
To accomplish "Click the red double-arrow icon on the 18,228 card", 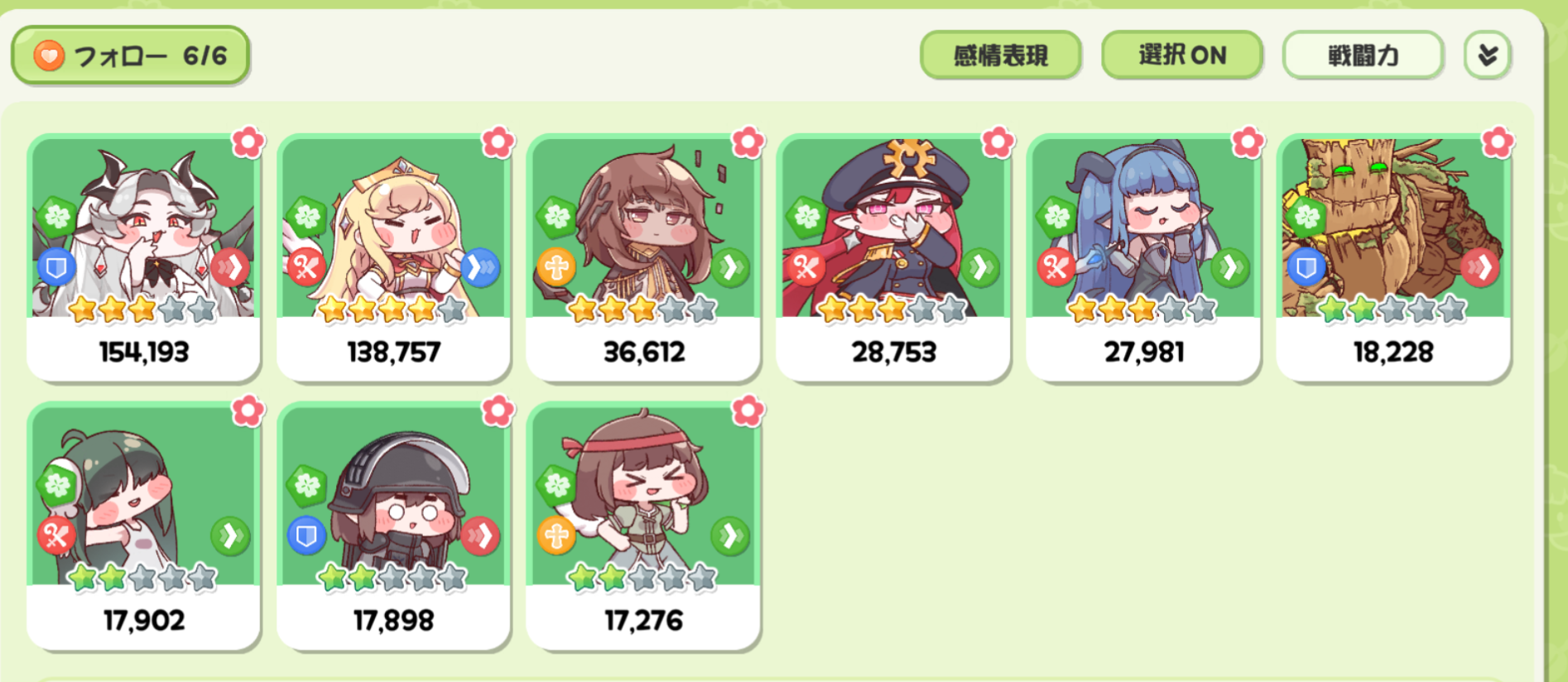I will pos(1480,267).
